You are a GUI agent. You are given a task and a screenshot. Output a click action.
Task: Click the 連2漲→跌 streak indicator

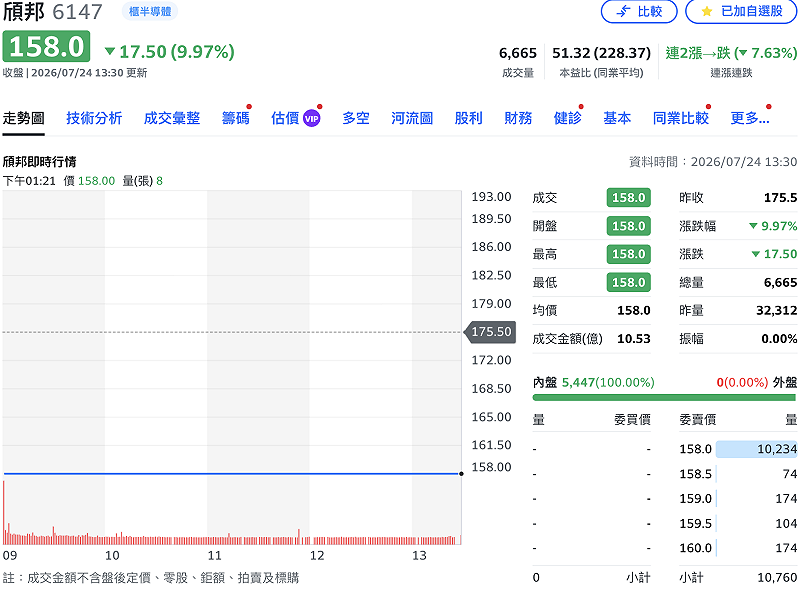pos(731,53)
